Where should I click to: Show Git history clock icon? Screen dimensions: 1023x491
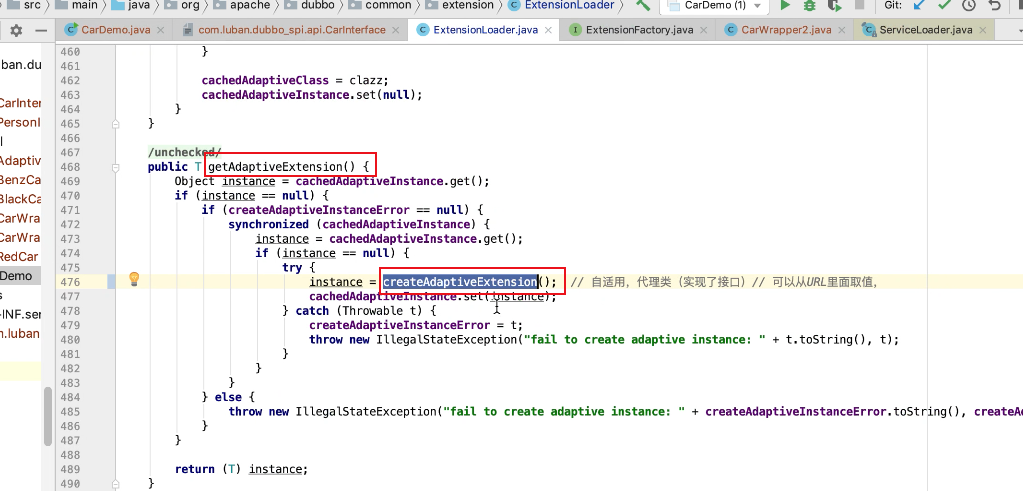click(x=969, y=5)
